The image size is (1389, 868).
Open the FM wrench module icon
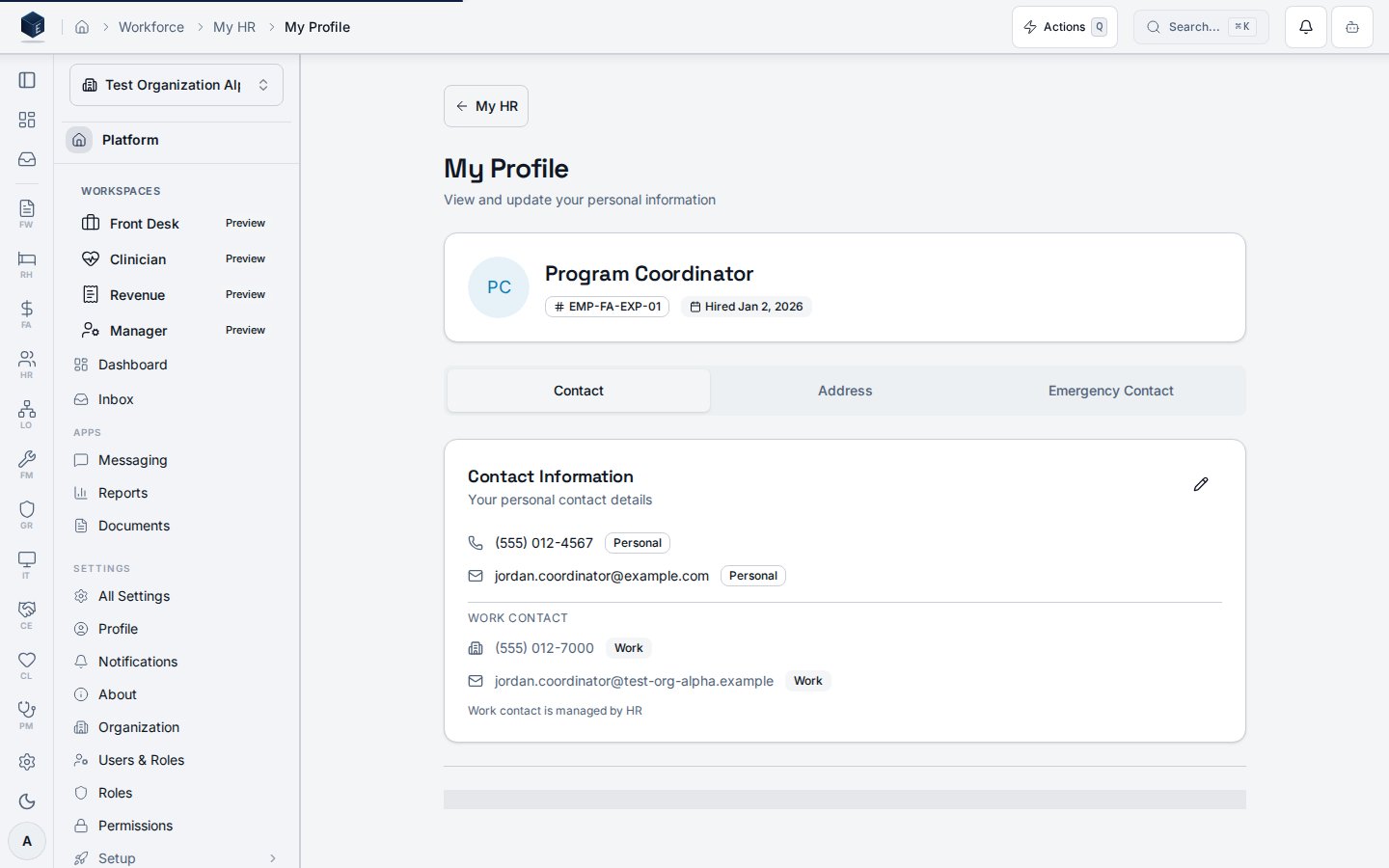(27, 464)
